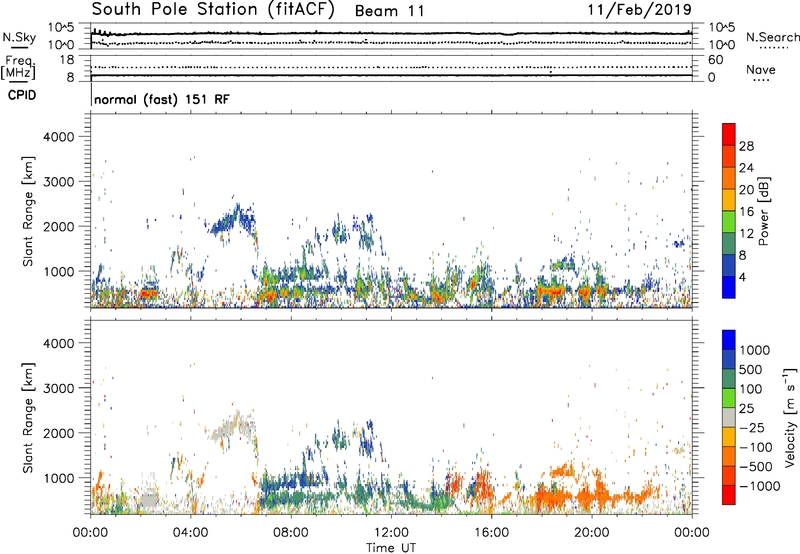Click the date '11/Feb/2019'
Image resolution: width=800 pixels, height=554 pixels.
tap(640, 9)
